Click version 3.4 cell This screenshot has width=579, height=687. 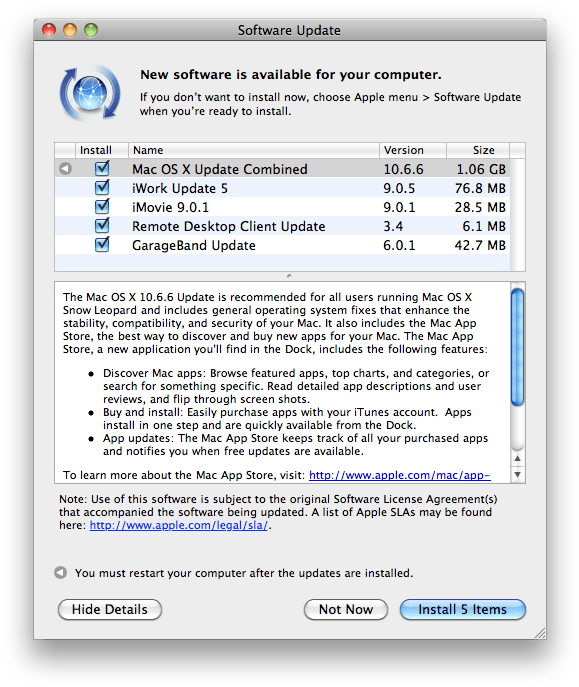click(393, 227)
